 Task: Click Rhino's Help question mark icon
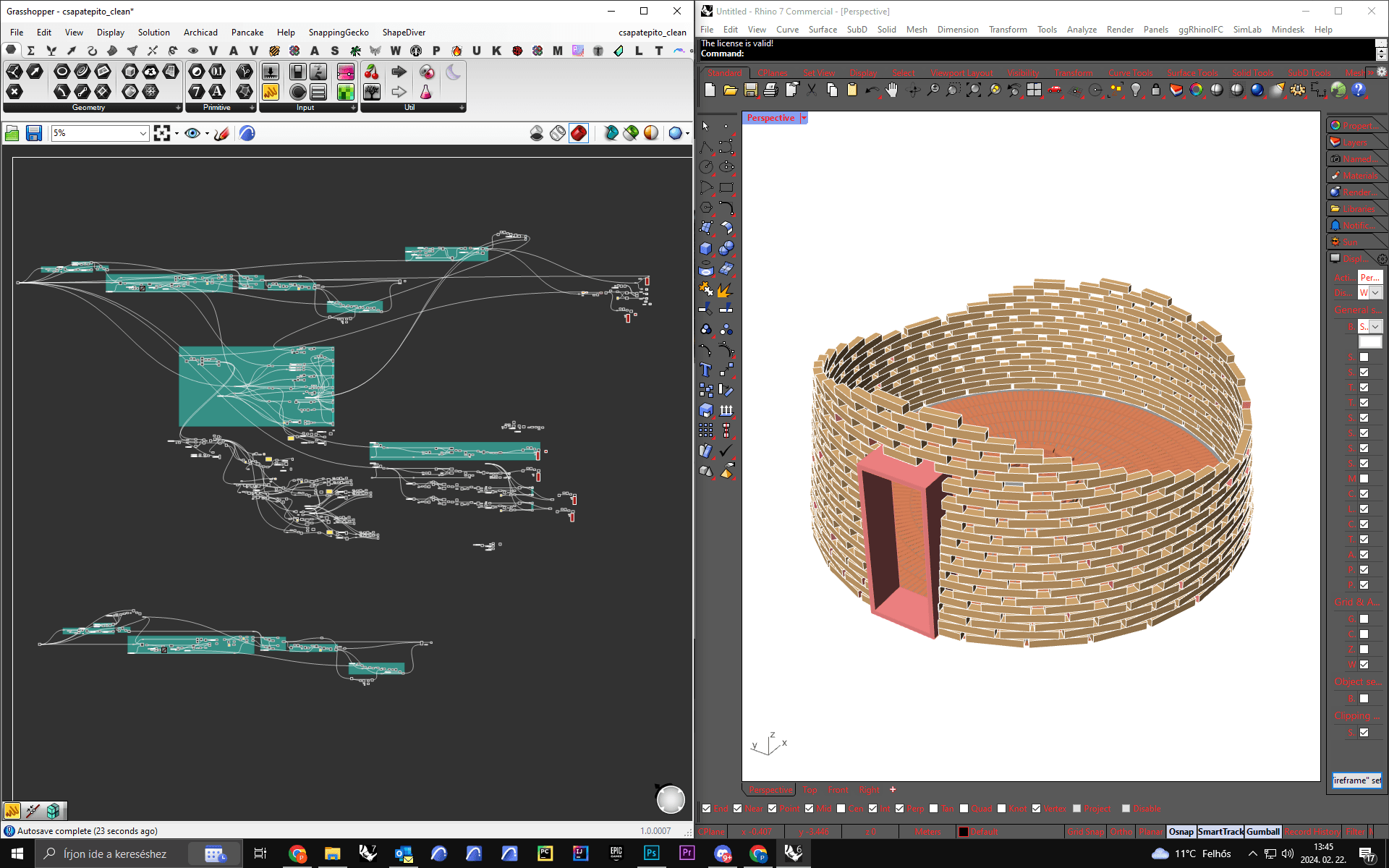[x=1359, y=90]
